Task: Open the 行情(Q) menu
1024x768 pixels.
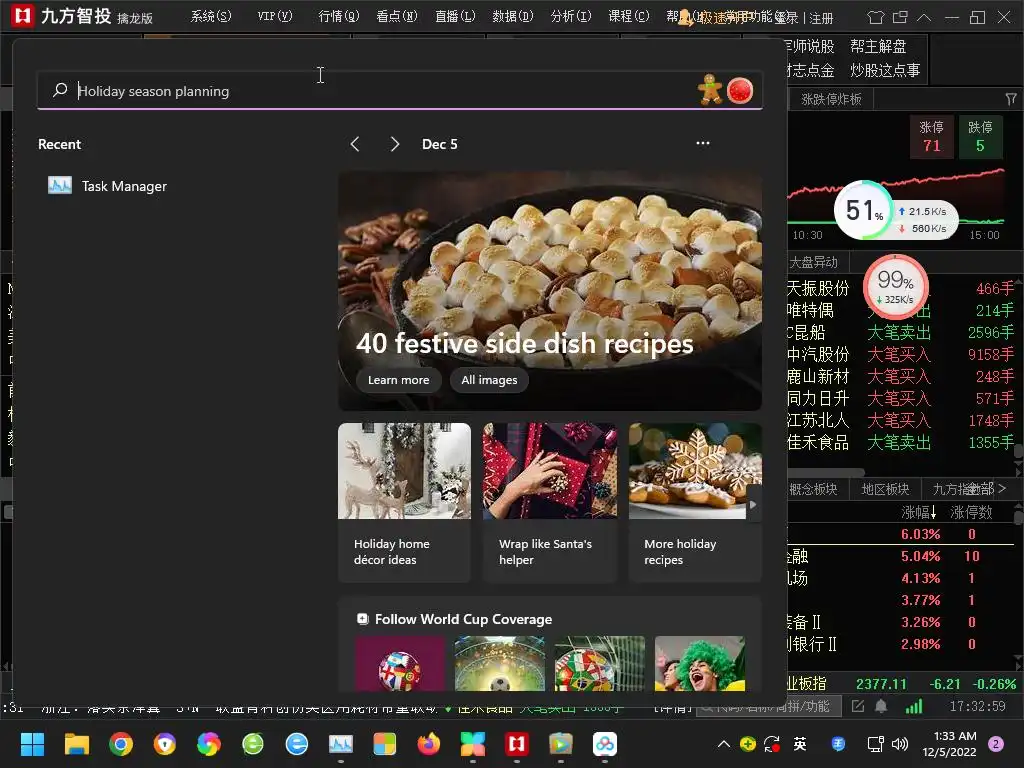Action: pyautogui.click(x=339, y=16)
